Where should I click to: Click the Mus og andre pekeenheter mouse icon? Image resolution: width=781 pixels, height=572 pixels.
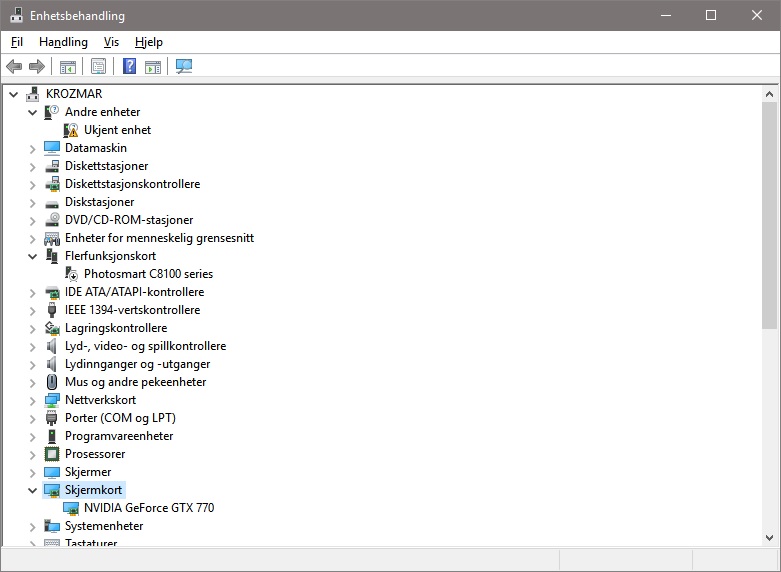[x=52, y=382]
